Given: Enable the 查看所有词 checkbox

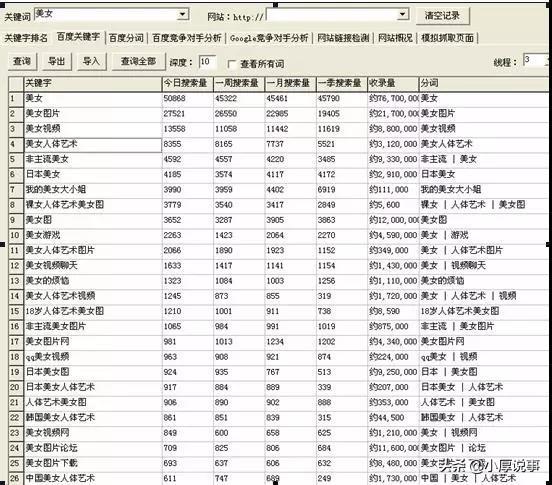Looking at the screenshot, I should pyautogui.click(x=232, y=64).
